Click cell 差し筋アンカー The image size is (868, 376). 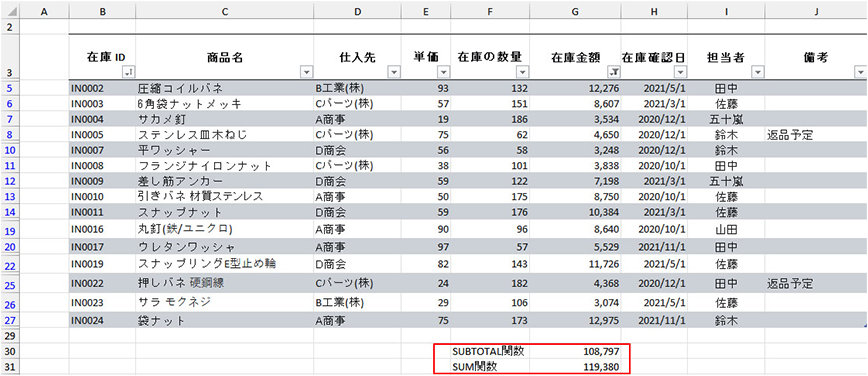(224, 181)
